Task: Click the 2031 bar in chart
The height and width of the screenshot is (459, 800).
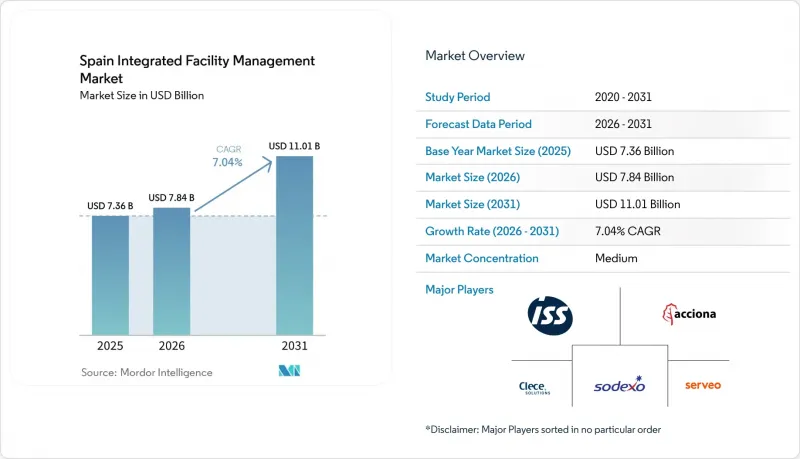Action: pyautogui.click(x=294, y=245)
